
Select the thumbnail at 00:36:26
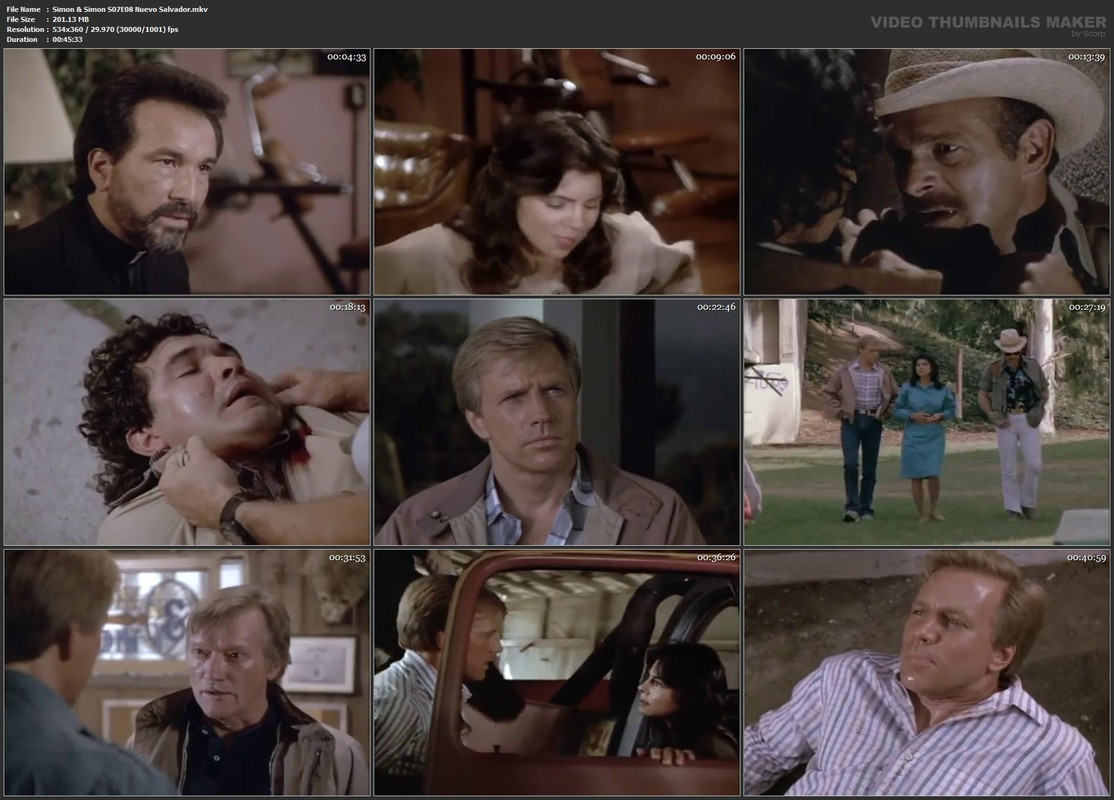click(557, 672)
